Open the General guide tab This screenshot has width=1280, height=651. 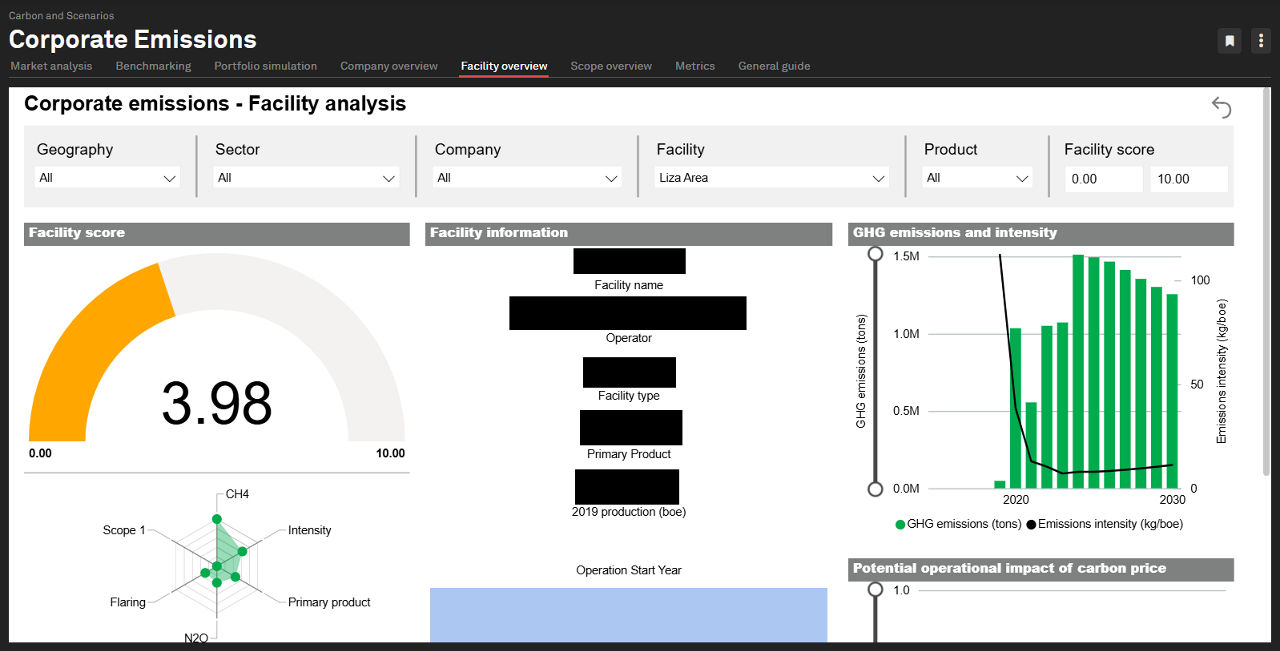click(774, 66)
